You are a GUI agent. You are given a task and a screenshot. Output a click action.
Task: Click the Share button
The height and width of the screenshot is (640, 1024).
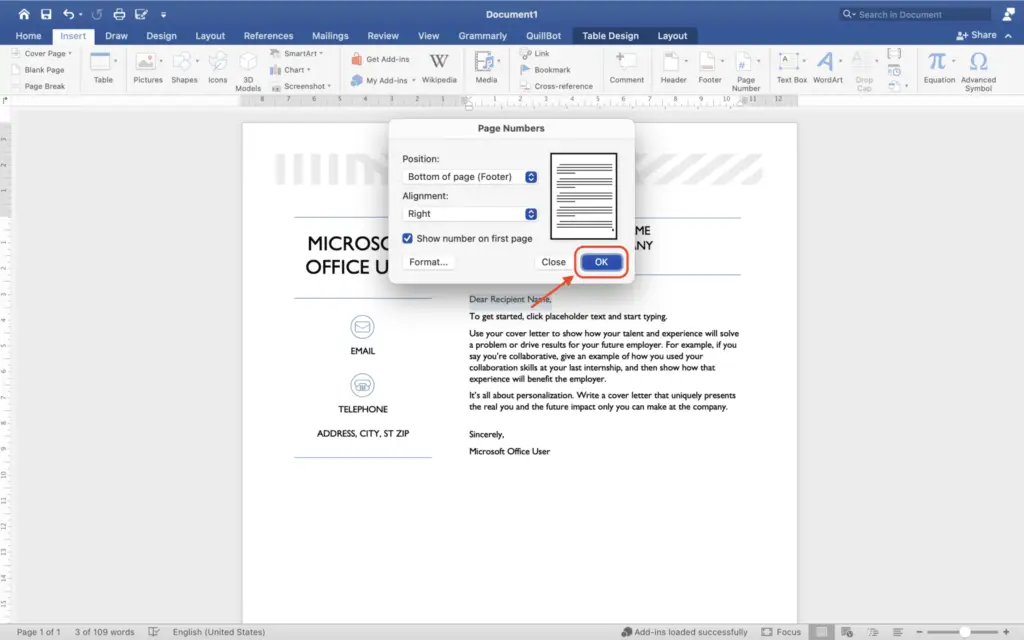pos(976,35)
